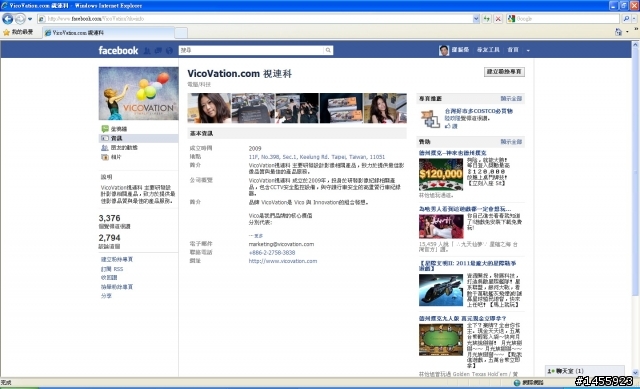
Task: Open the first photo strip thumbnail of woman
Action: (x=209, y=108)
